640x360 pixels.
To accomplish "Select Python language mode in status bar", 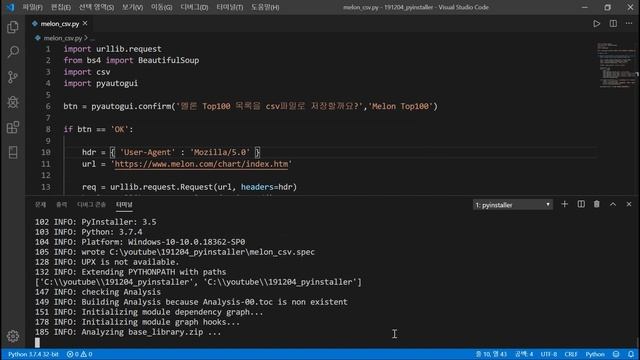I will [x=595, y=354].
